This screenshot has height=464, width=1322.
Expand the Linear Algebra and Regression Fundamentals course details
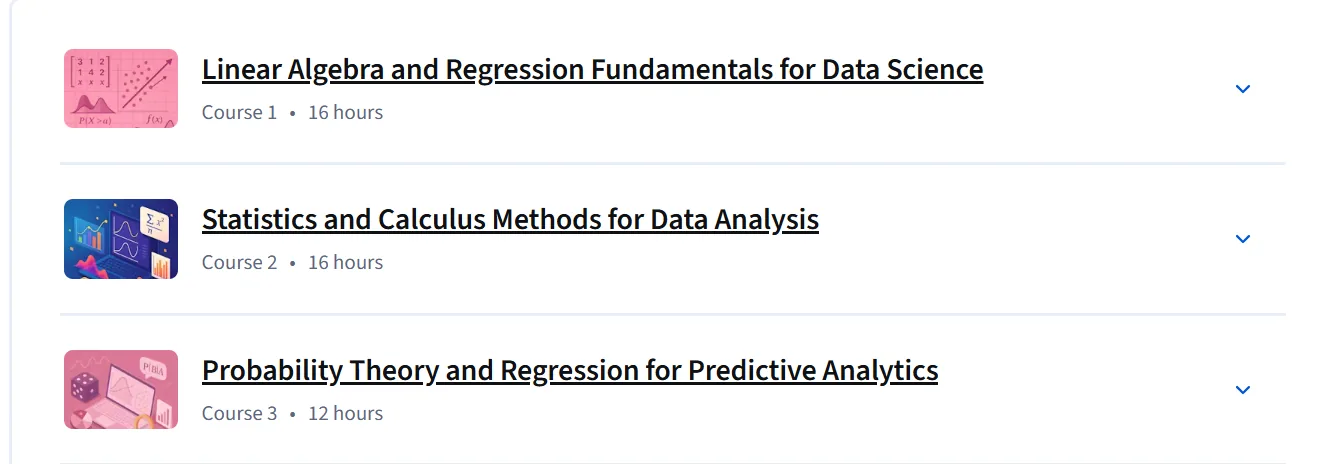click(x=1243, y=89)
